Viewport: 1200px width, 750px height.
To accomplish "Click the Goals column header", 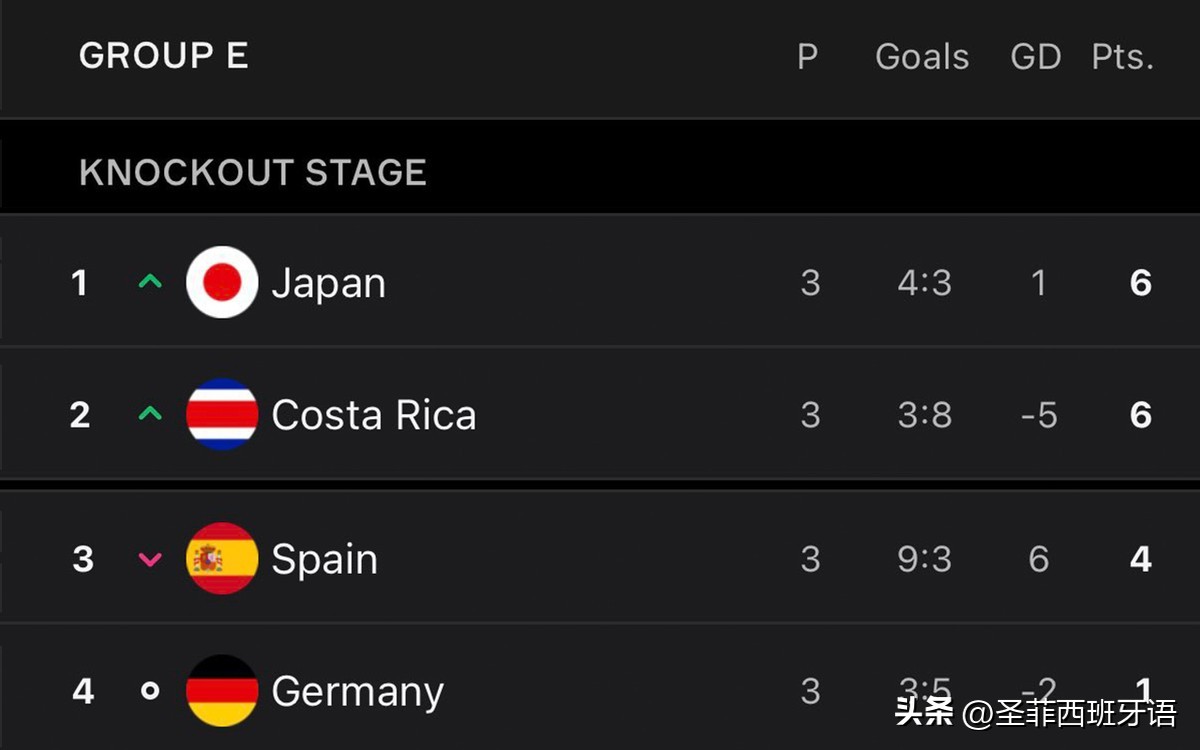I will point(922,57).
